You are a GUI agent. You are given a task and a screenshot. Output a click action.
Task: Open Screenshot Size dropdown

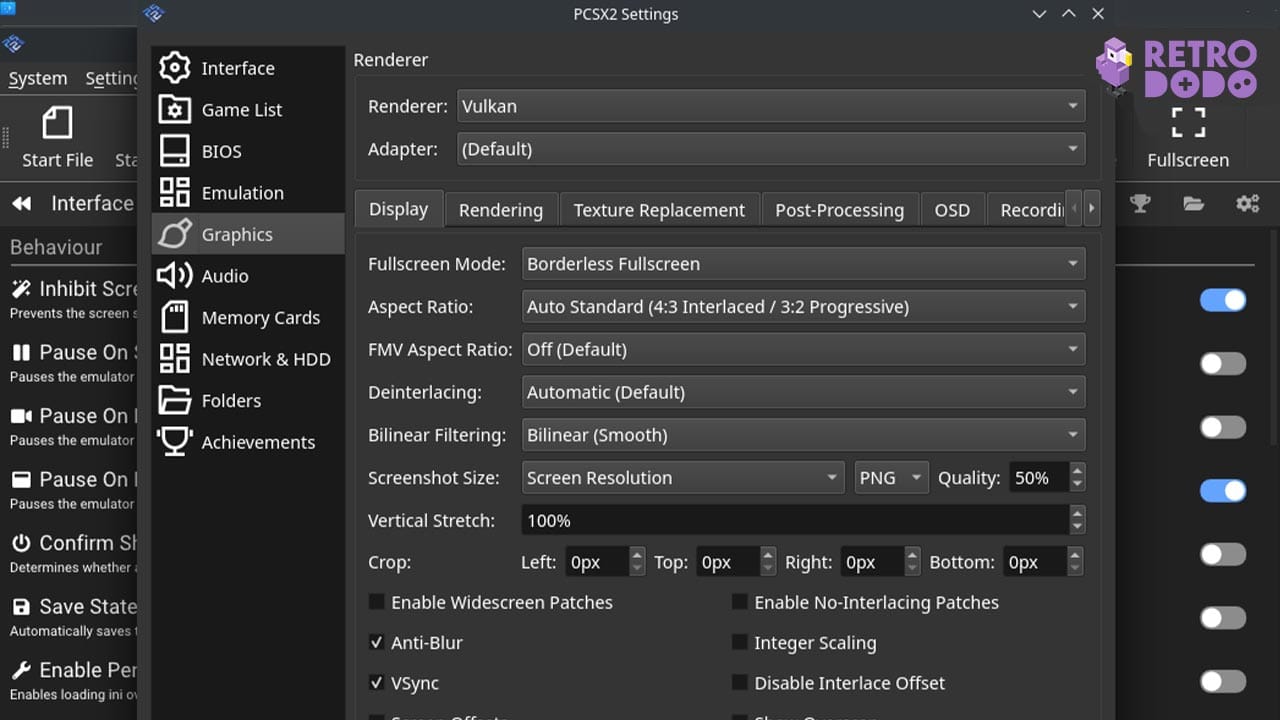pyautogui.click(x=683, y=478)
